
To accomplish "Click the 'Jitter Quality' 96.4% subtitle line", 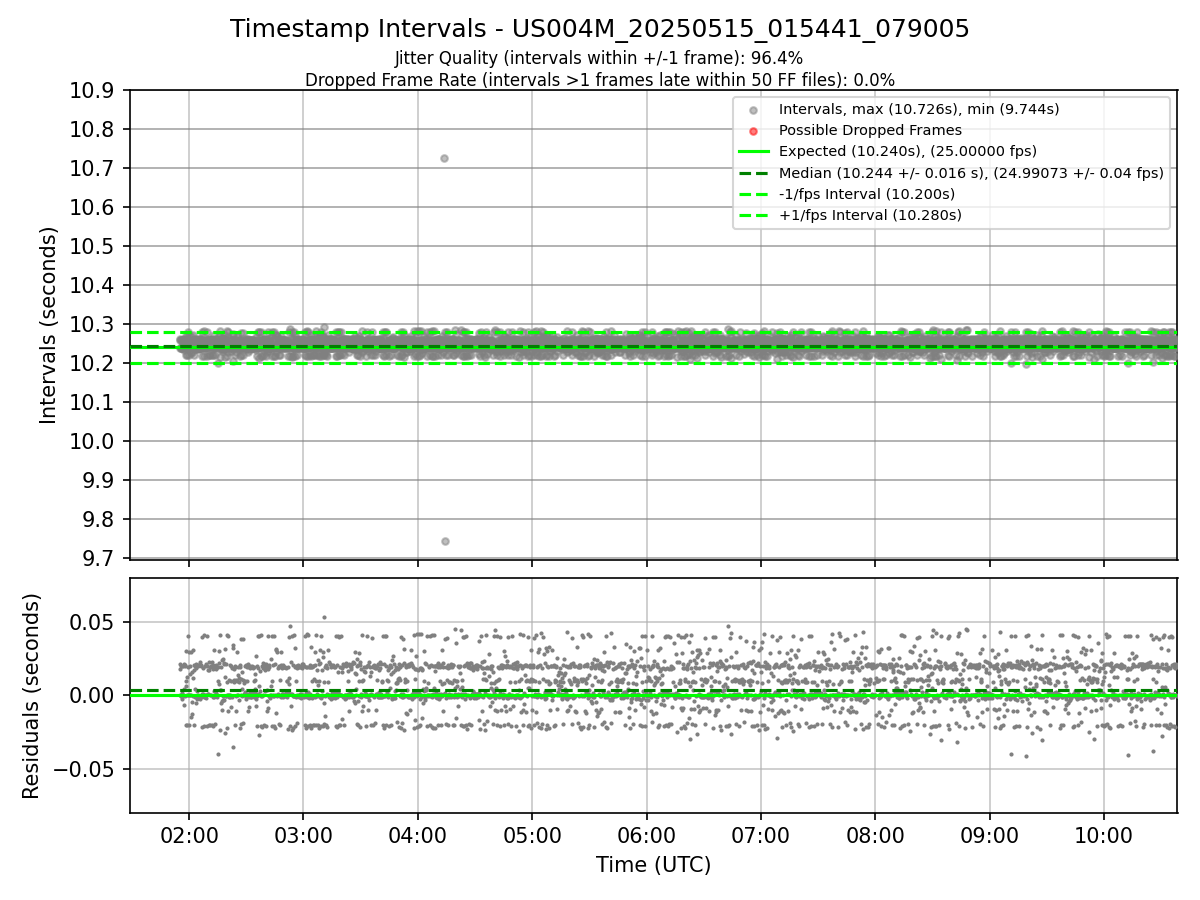I will 599,59.
